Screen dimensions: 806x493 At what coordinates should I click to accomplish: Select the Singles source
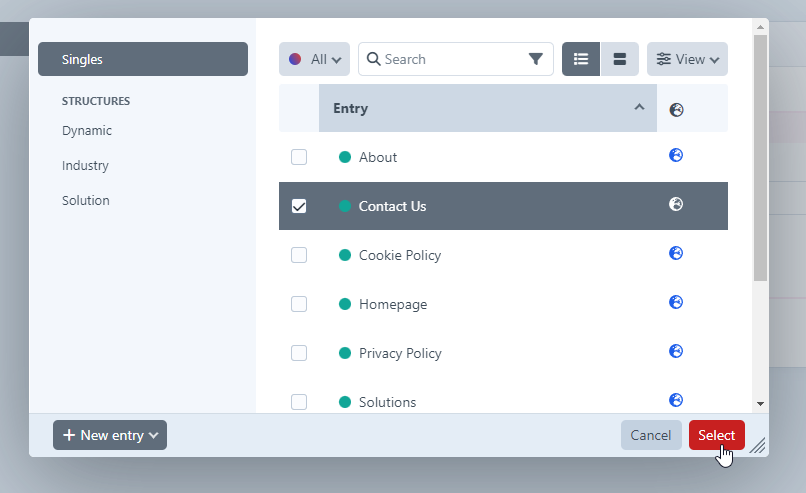143,59
